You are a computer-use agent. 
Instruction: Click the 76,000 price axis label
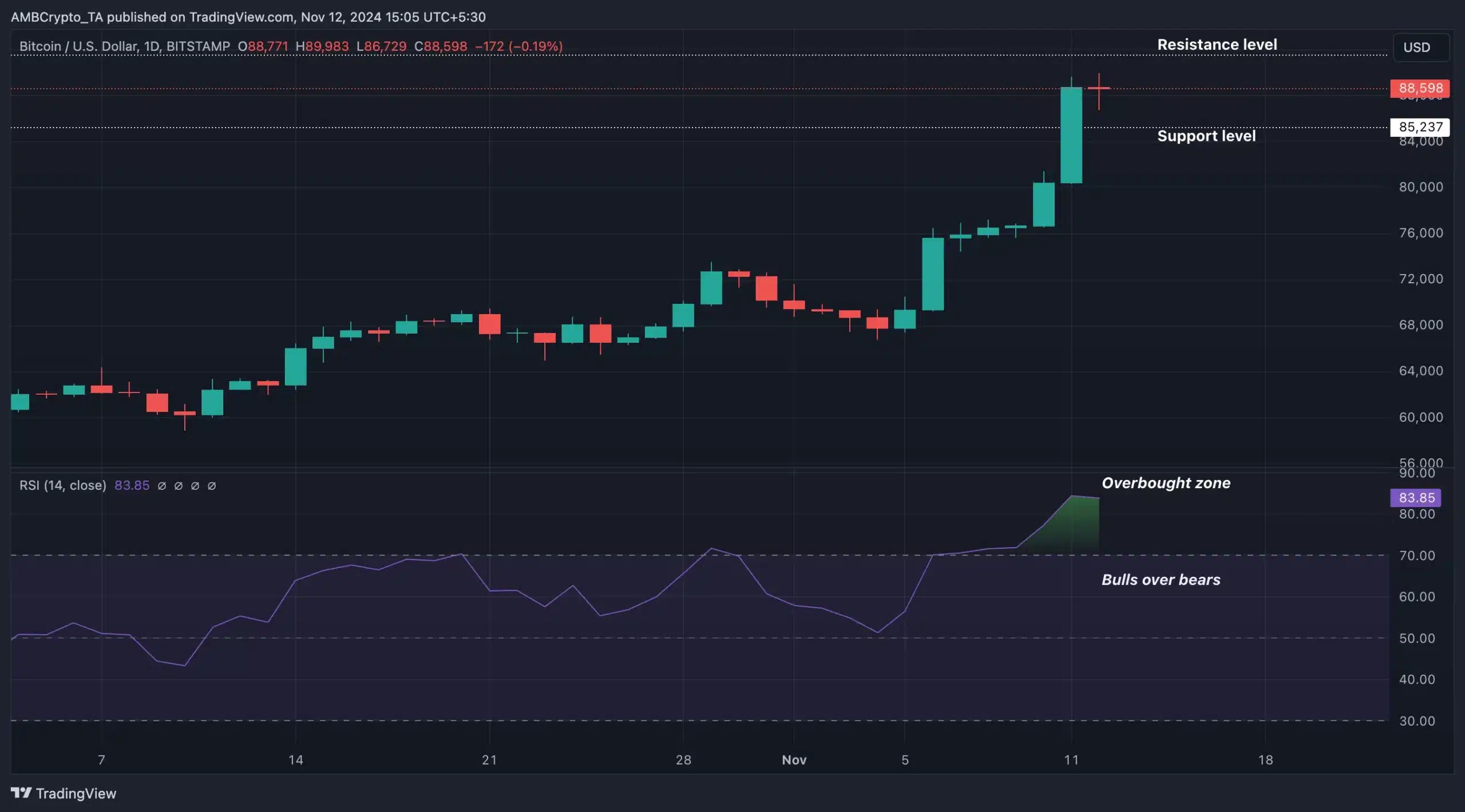pyautogui.click(x=1420, y=233)
